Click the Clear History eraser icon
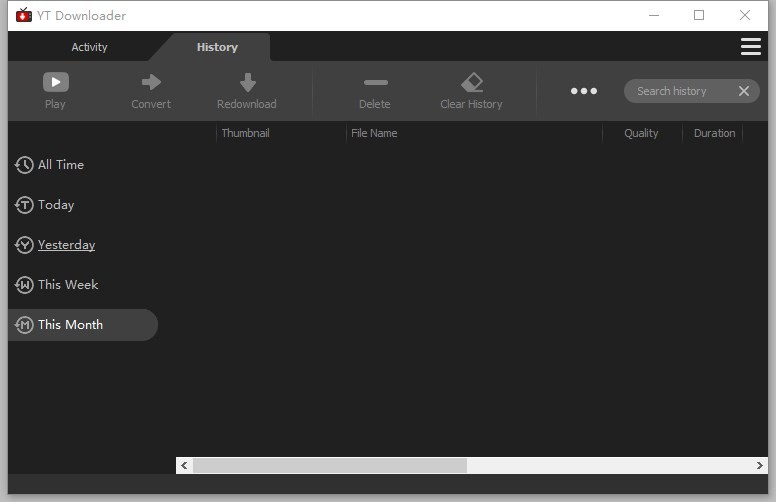Viewport: 776px width, 502px height. tap(471, 82)
